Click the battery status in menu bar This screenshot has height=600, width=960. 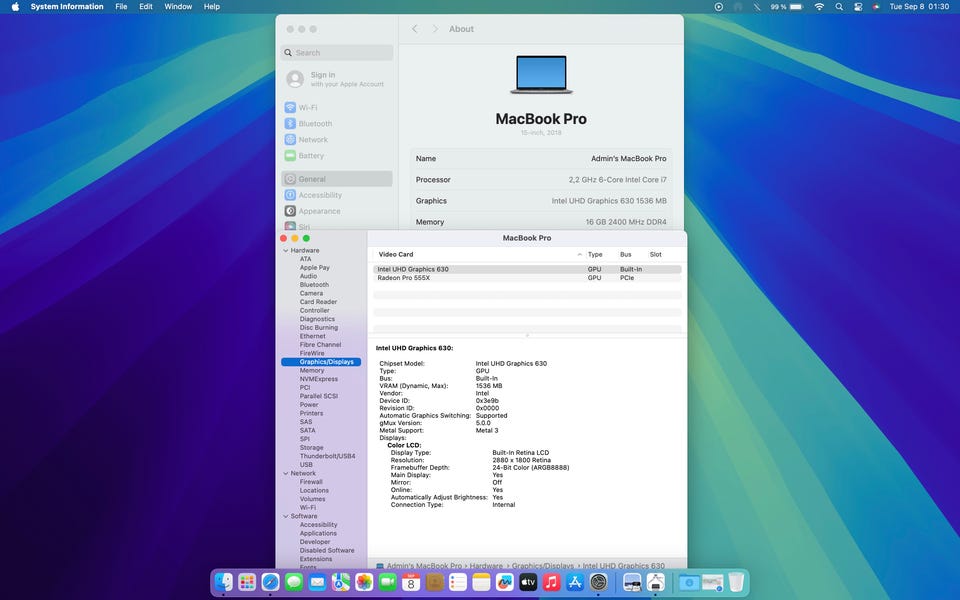point(787,7)
